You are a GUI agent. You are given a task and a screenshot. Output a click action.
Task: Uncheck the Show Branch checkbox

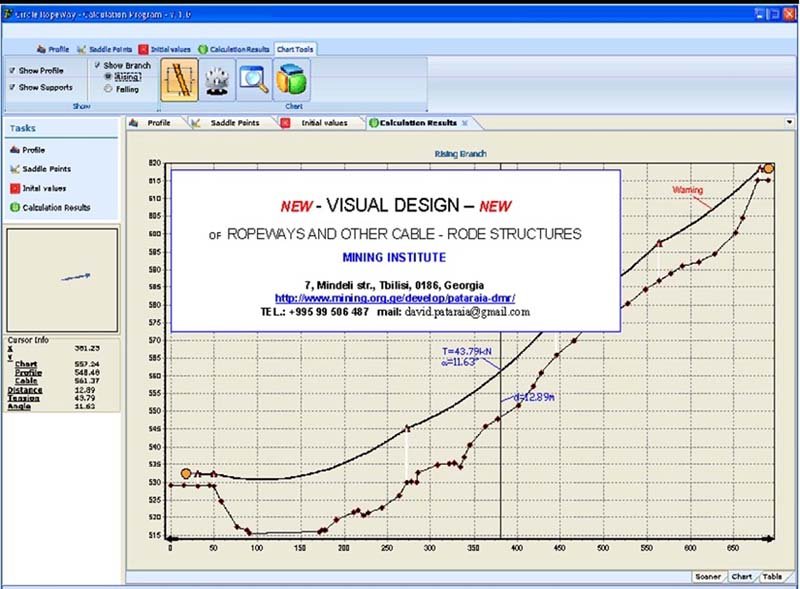97,65
